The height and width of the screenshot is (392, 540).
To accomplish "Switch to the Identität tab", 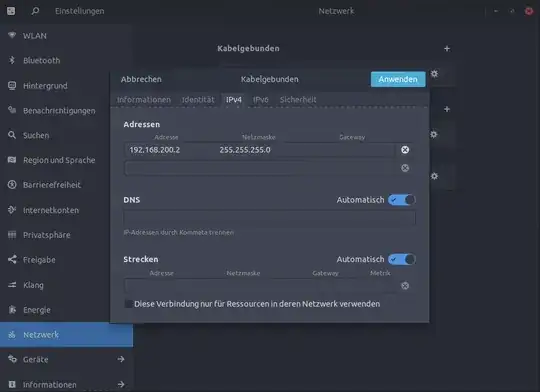I will pyautogui.click(x=198, y=100).
